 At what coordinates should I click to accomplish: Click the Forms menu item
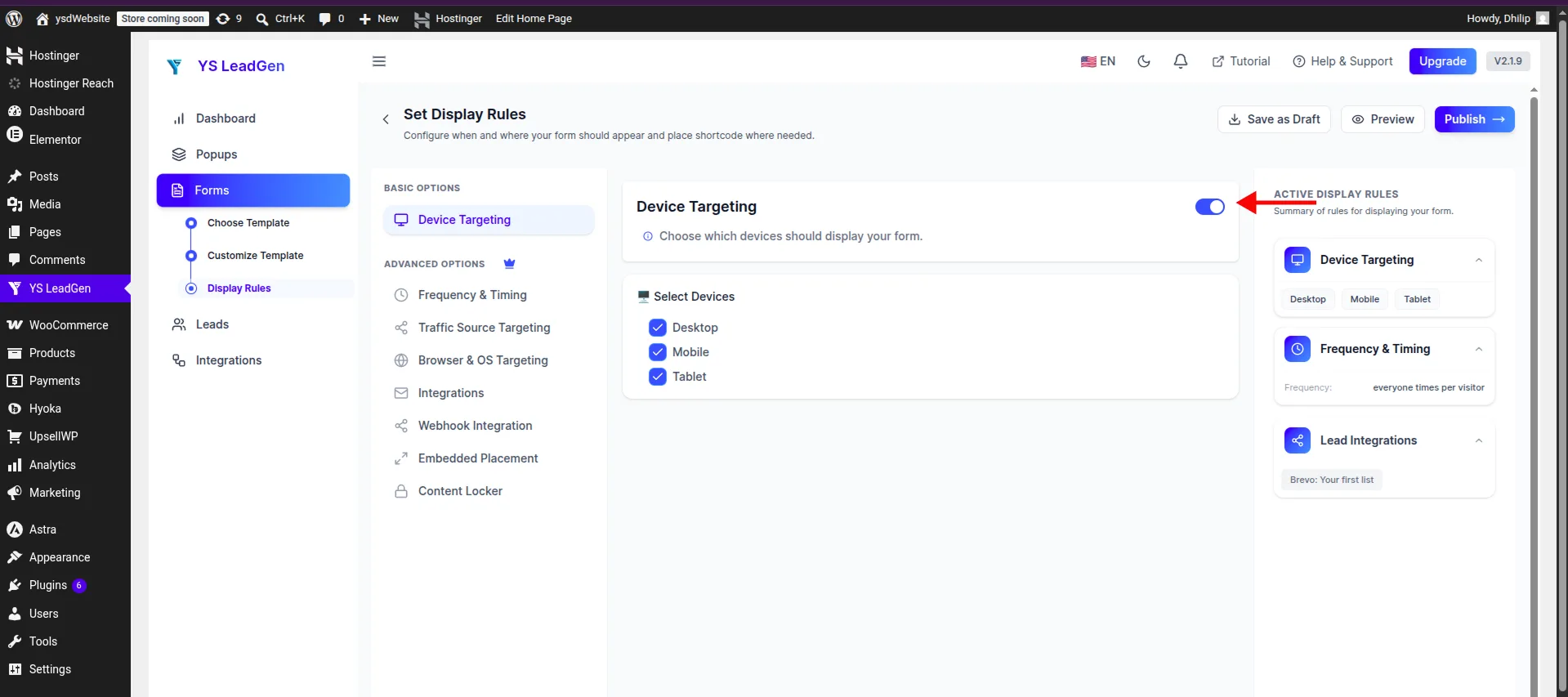pos(253,190)
